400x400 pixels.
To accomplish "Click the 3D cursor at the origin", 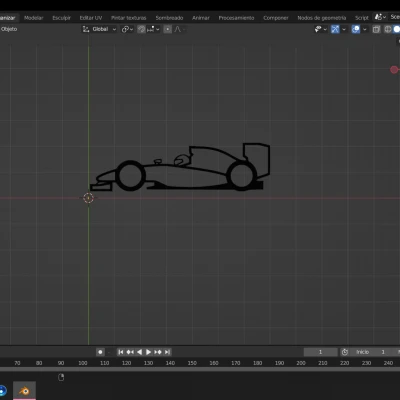I will 88,198.
